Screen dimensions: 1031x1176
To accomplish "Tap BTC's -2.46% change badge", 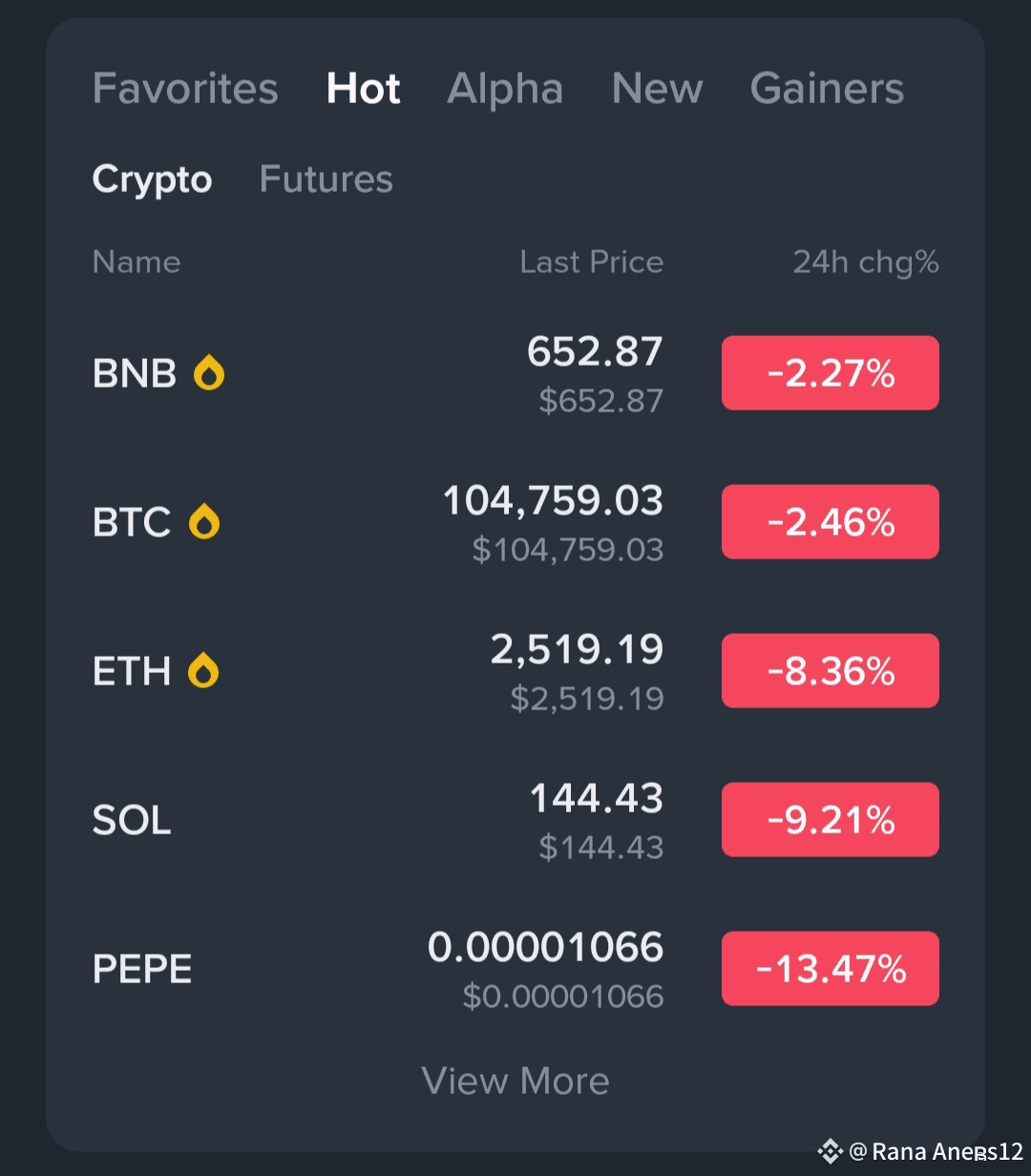I will point(830,522).
